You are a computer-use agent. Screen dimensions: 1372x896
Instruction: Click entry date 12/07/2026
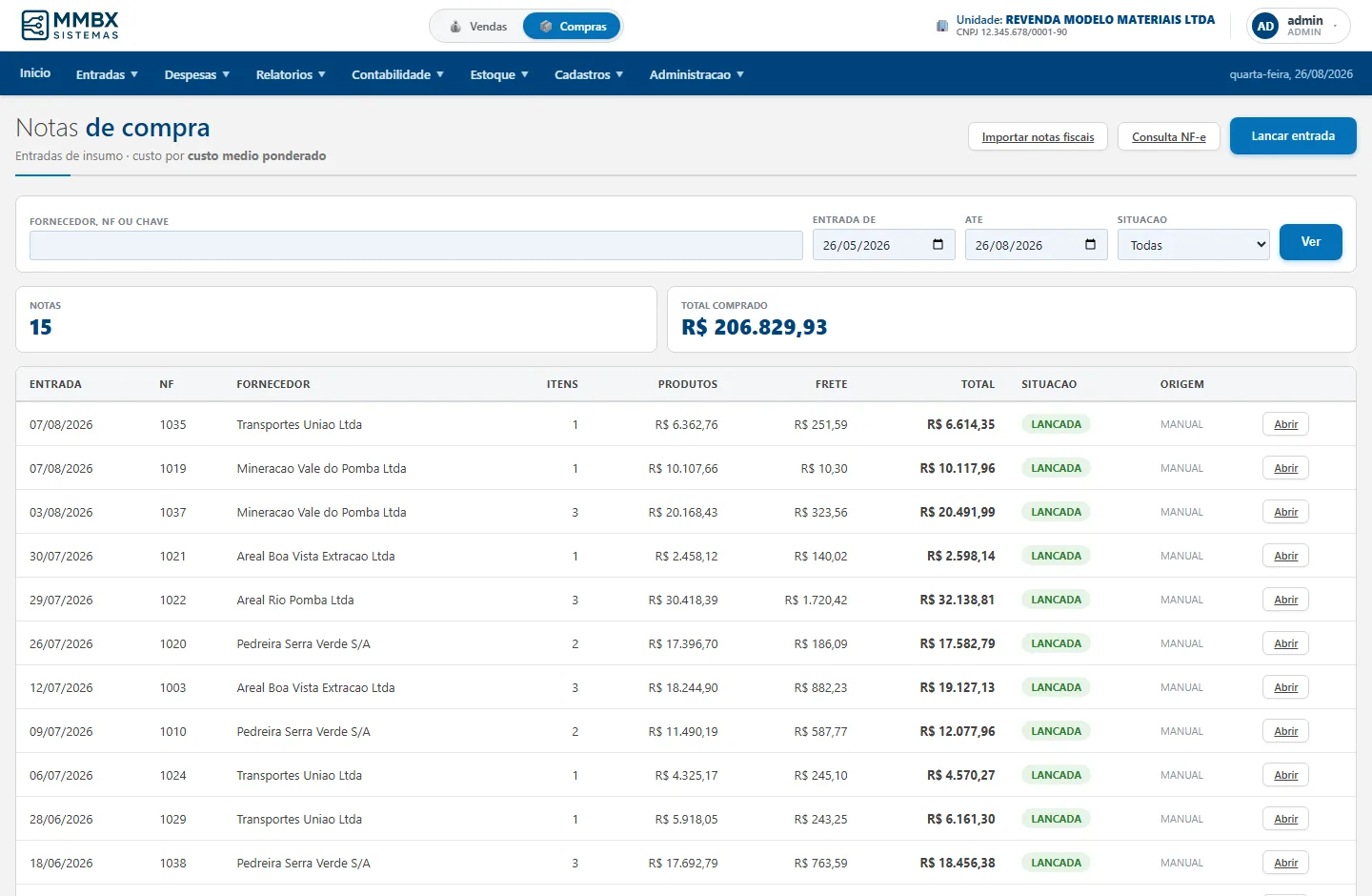pos(61,687)
